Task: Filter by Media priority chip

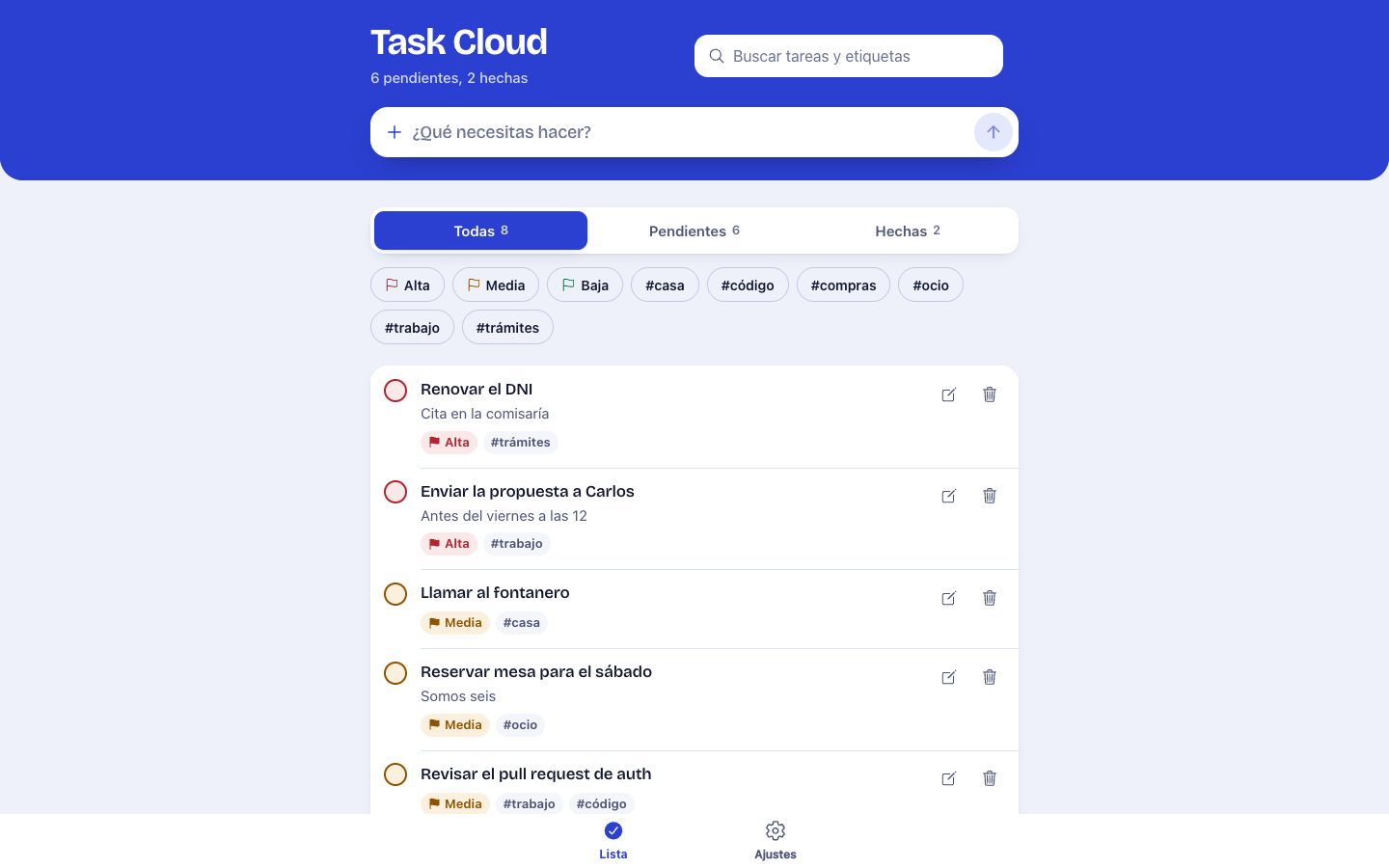Action: coord(496,285)
